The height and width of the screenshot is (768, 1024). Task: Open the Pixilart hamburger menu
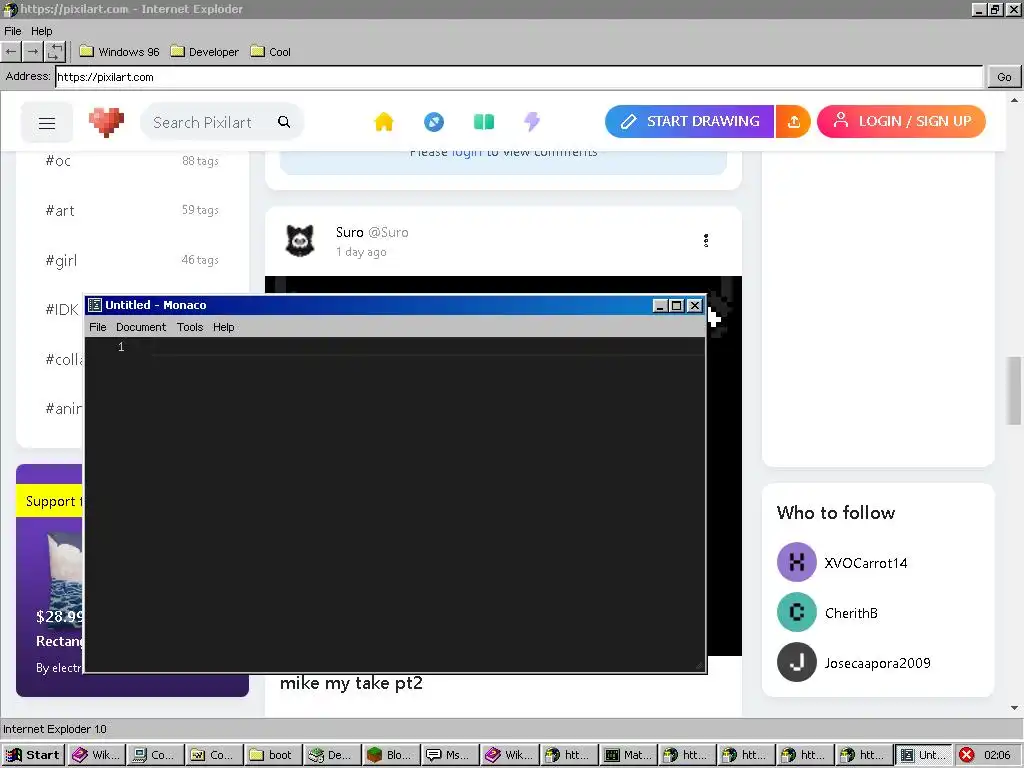47,123
